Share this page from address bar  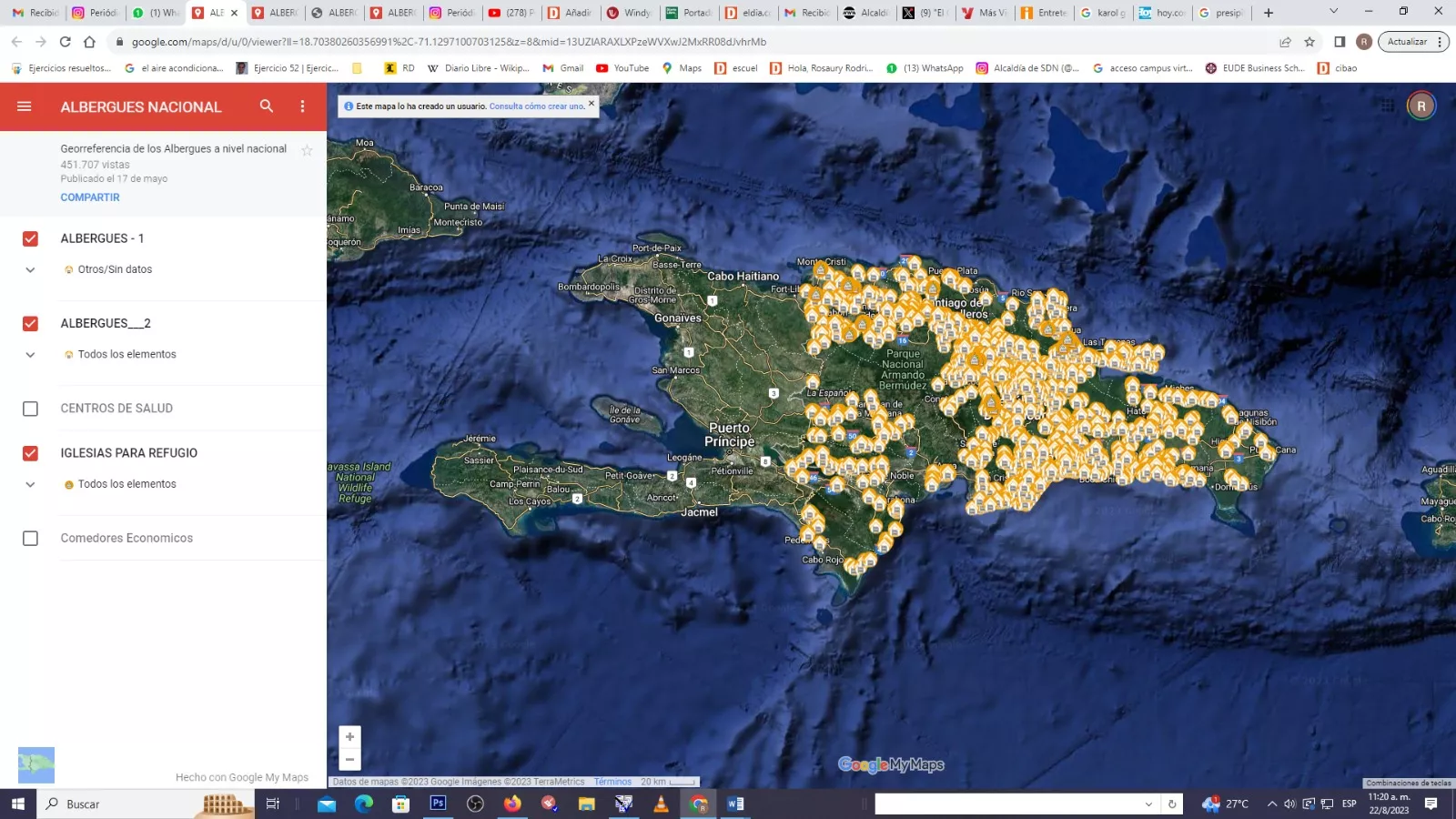pos(1285,42)
